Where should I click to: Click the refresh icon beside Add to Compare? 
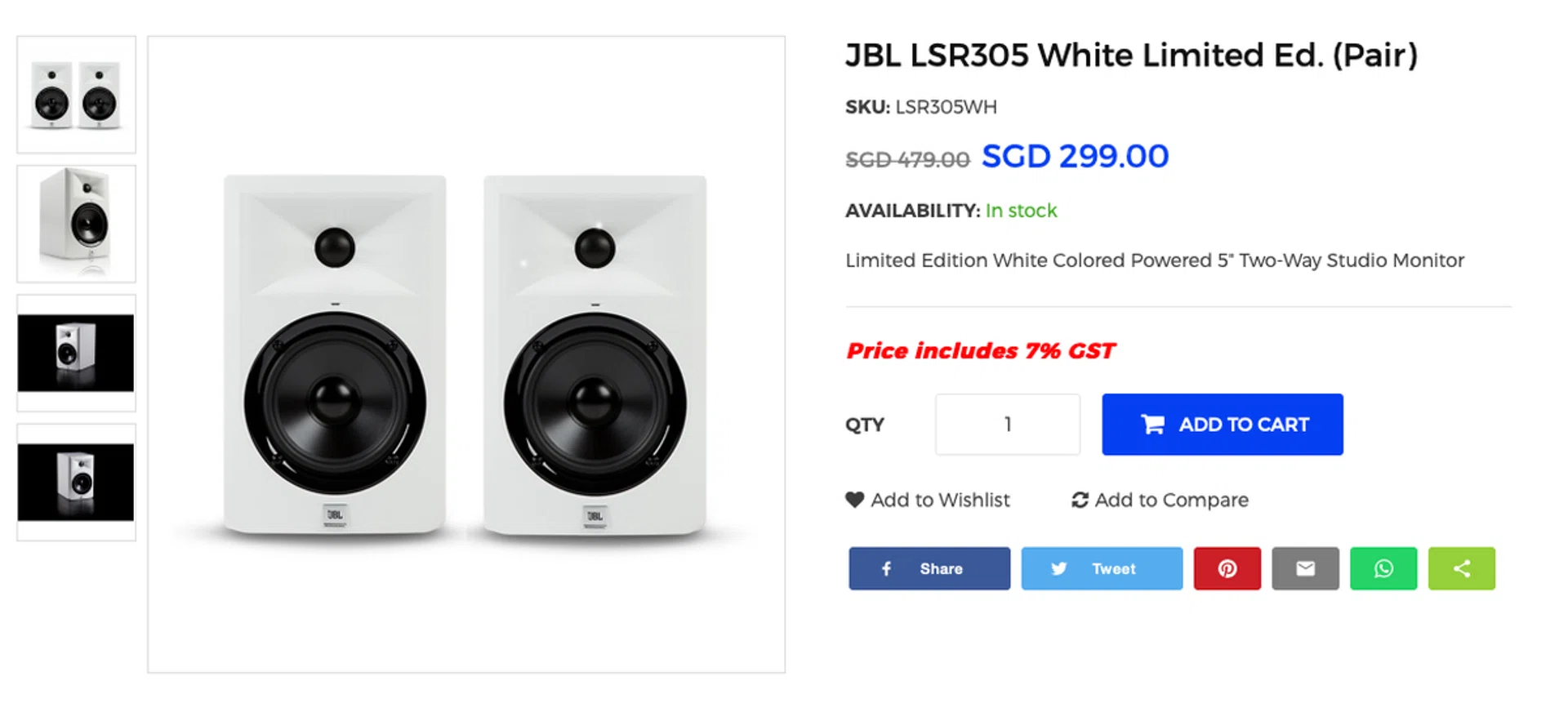[x=1080, y=500]
